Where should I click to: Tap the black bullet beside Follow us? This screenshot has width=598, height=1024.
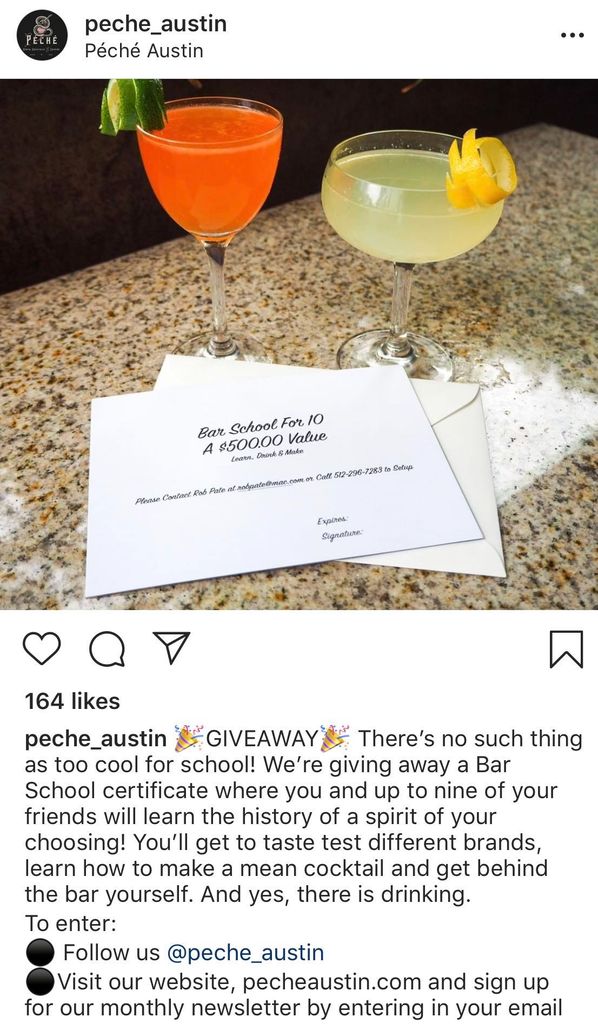coord(39,953)
